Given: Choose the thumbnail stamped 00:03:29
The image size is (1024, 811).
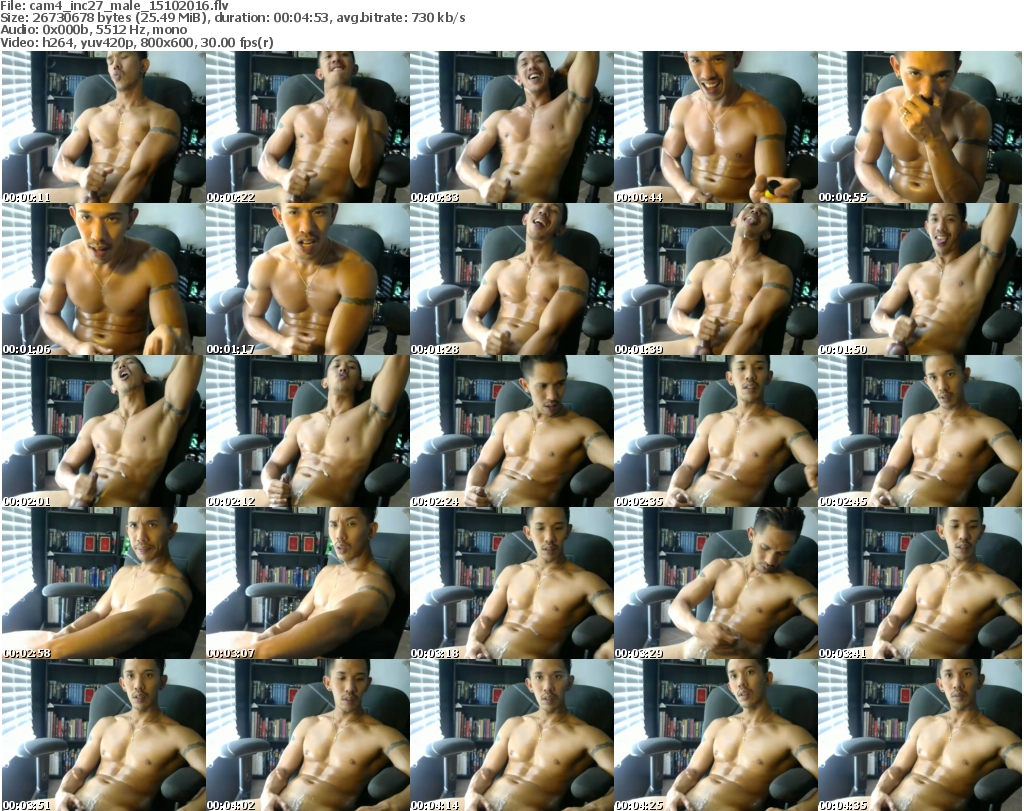Looking at the screenshot, I should click(715, 583).
